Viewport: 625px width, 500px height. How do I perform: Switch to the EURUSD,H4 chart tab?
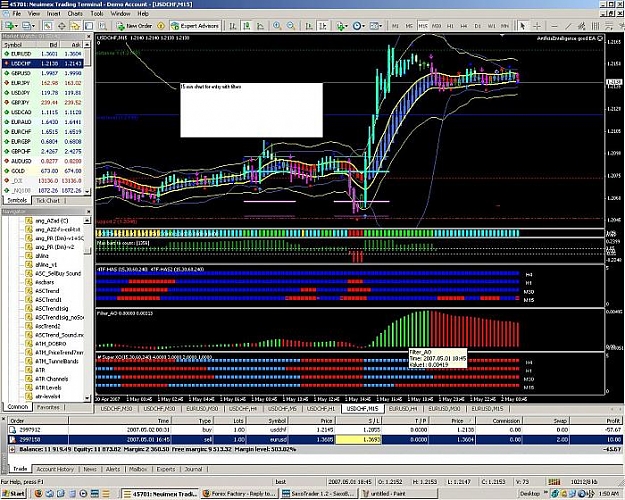coord(403,409)
